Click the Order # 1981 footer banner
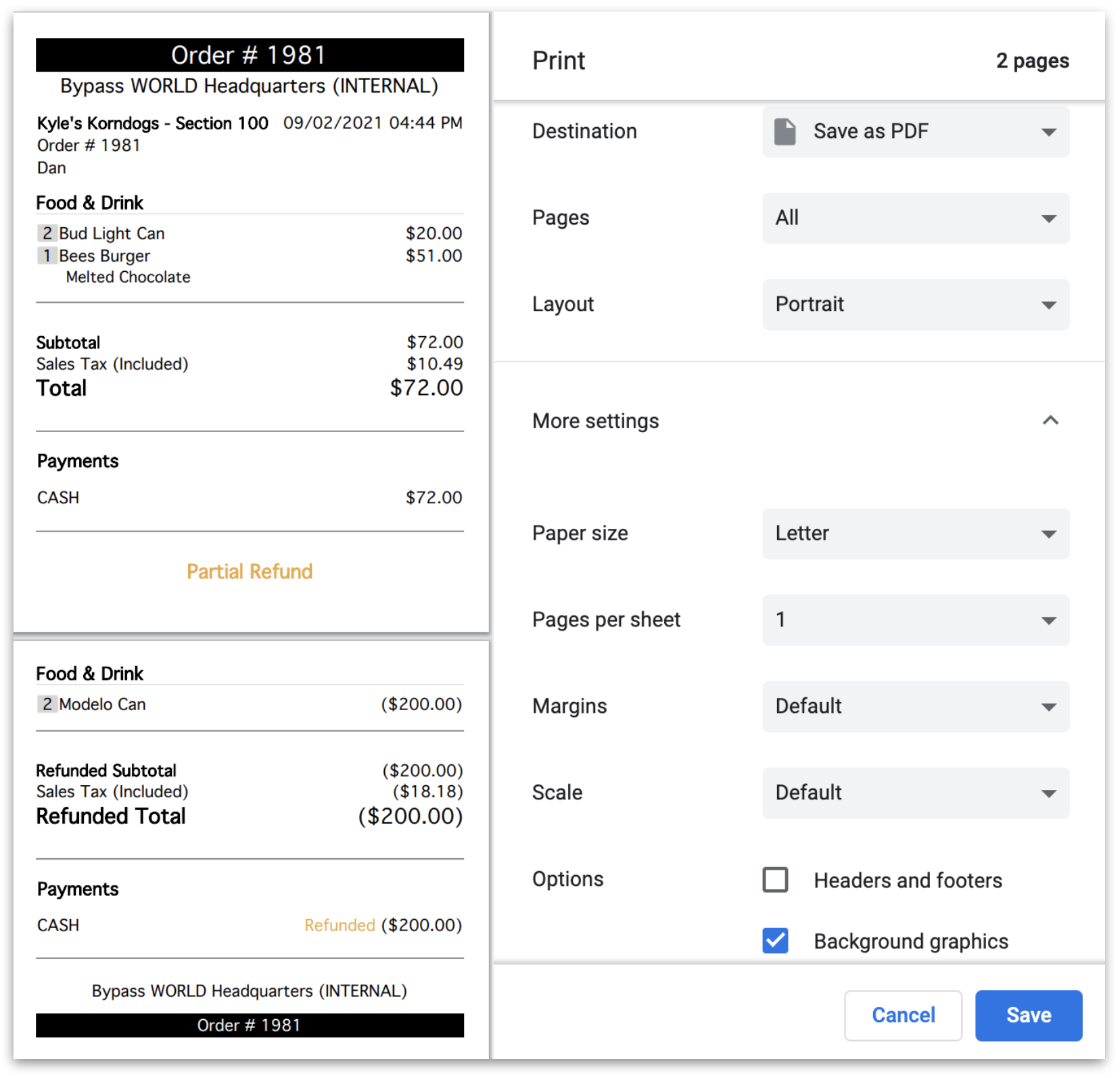1120x1078 pixels. click(250, 1025)
